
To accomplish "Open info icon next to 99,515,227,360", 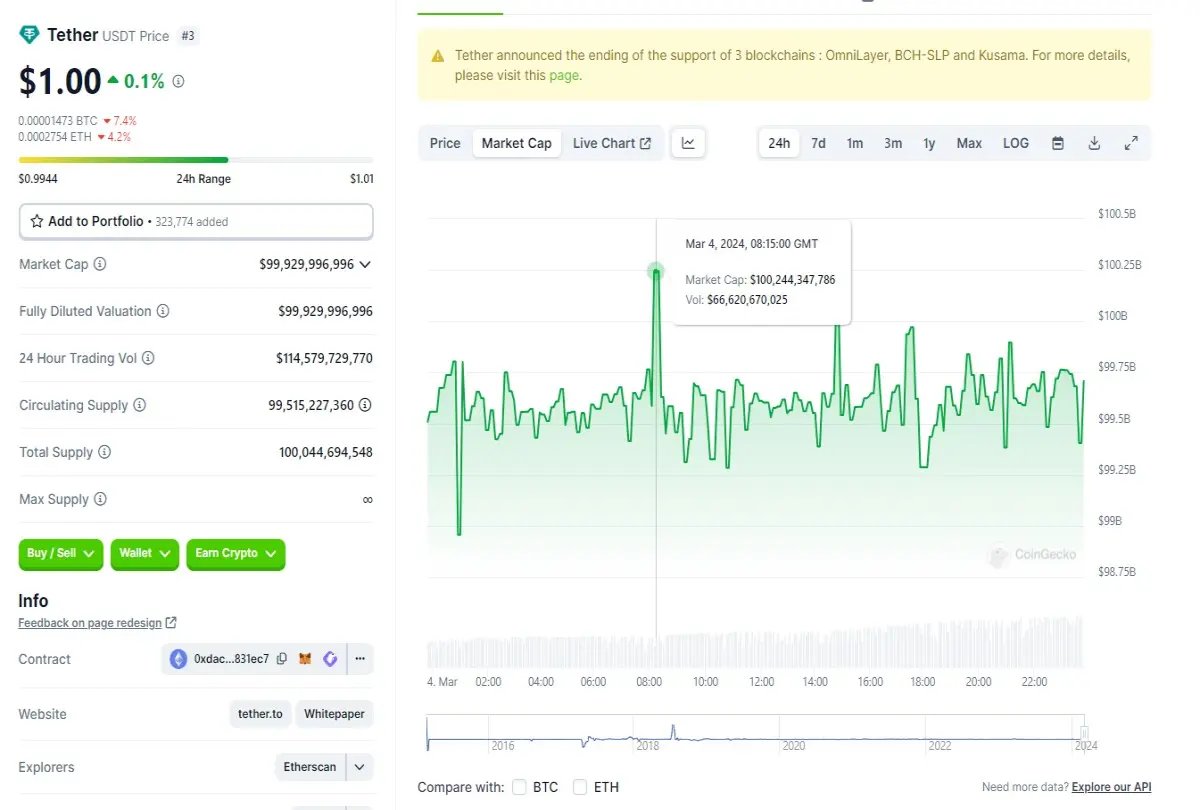I will coord(365,405).
